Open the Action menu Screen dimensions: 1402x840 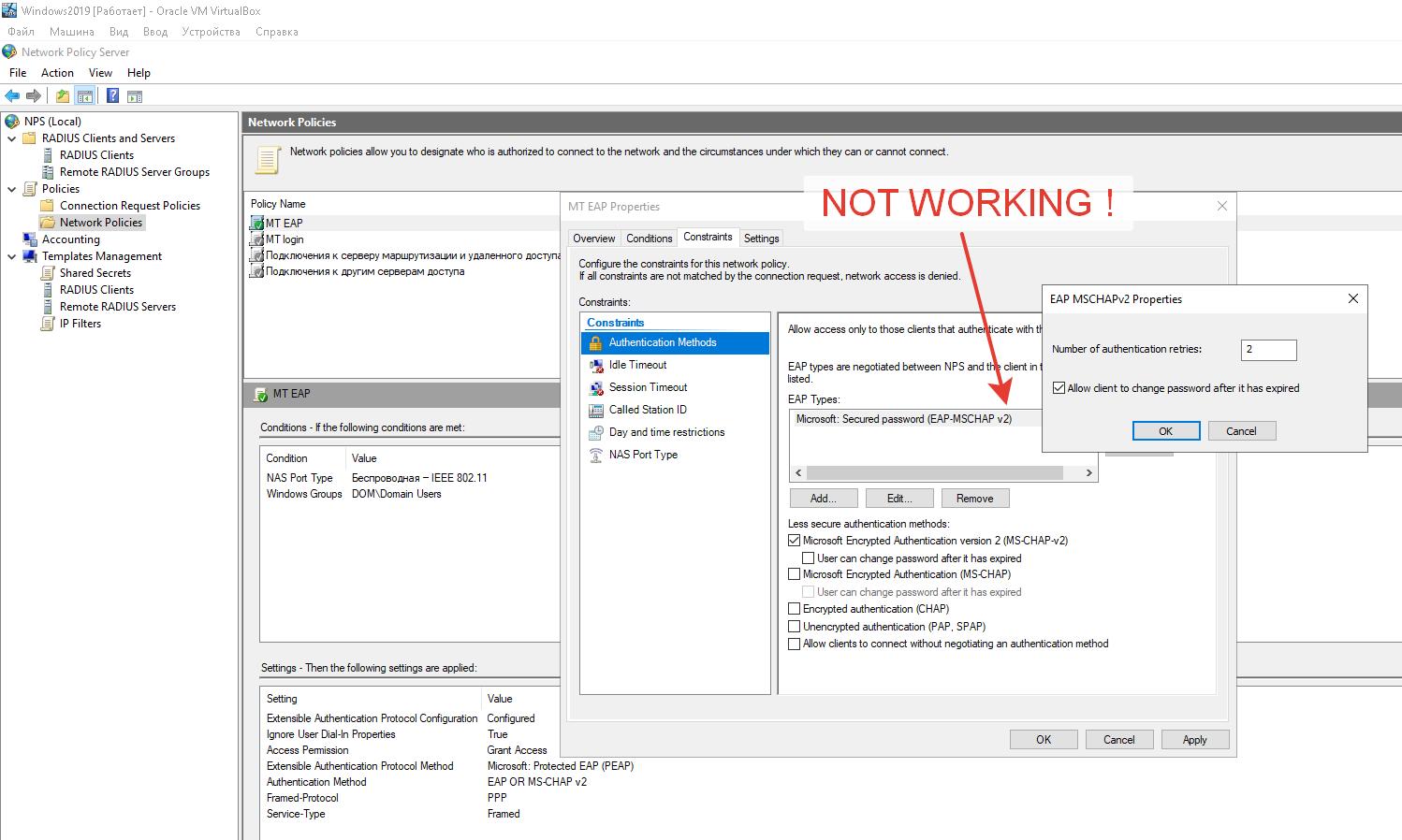pyautogui.click(x=57, y=73)
